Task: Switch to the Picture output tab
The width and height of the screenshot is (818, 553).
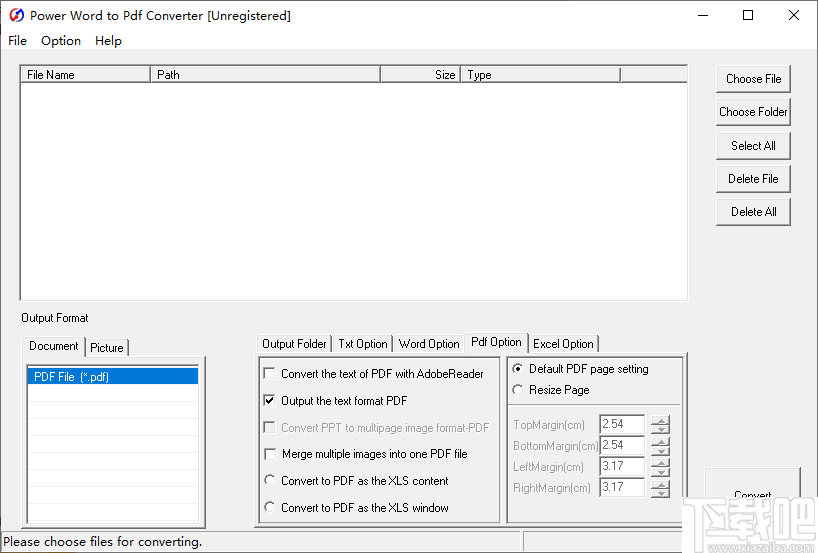Action: tap(107, 347)
